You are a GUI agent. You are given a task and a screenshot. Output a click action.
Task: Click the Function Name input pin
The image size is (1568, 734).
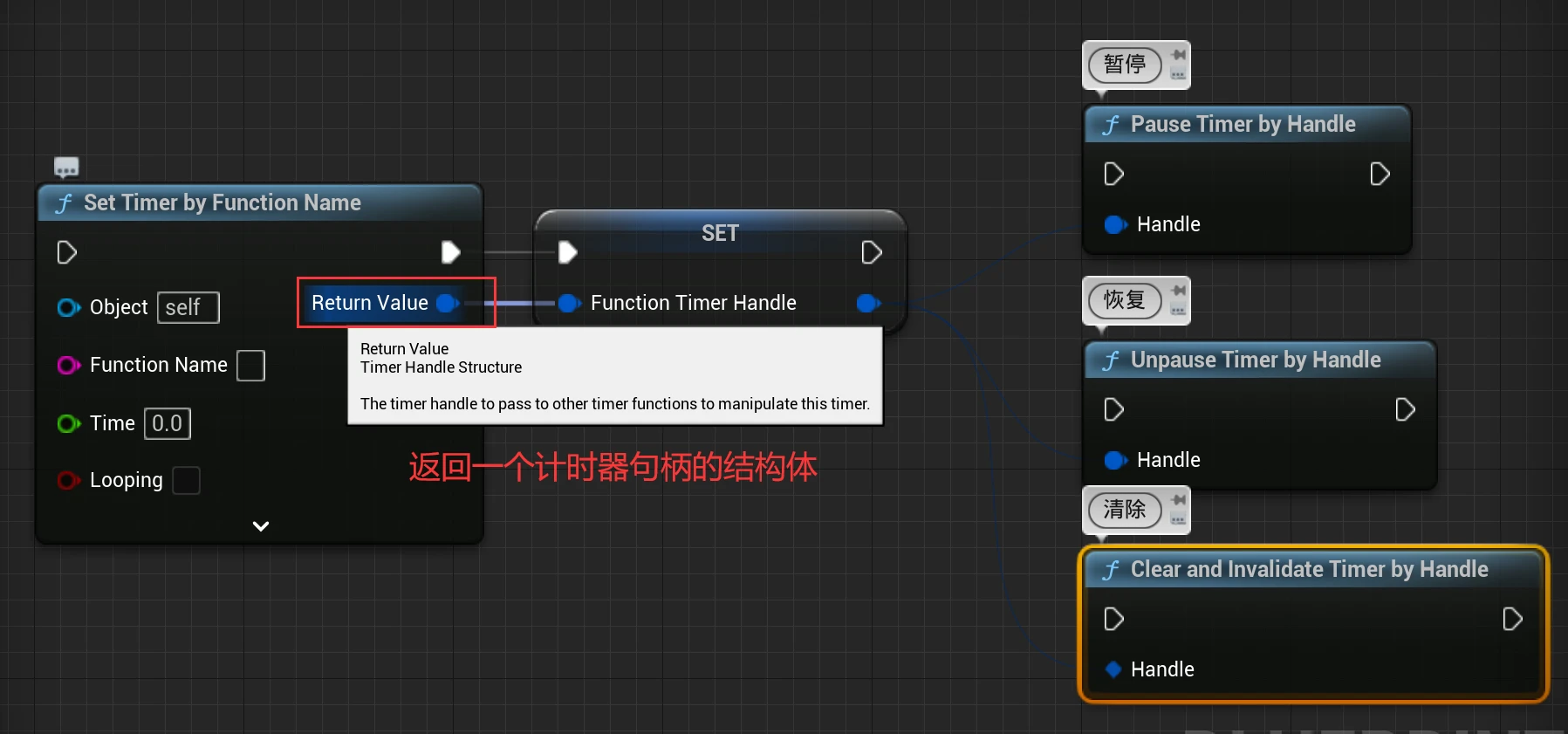point(68,365)
